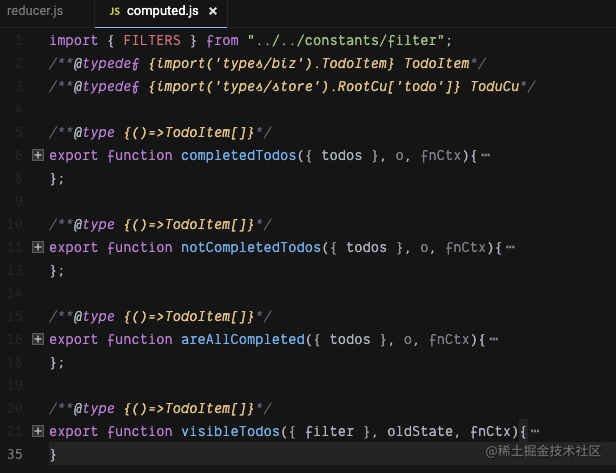The height and width of the screenshot is (473, 616).
Task: Click the "../../constants/filter" import path
Action: click(x=346, y=40)
